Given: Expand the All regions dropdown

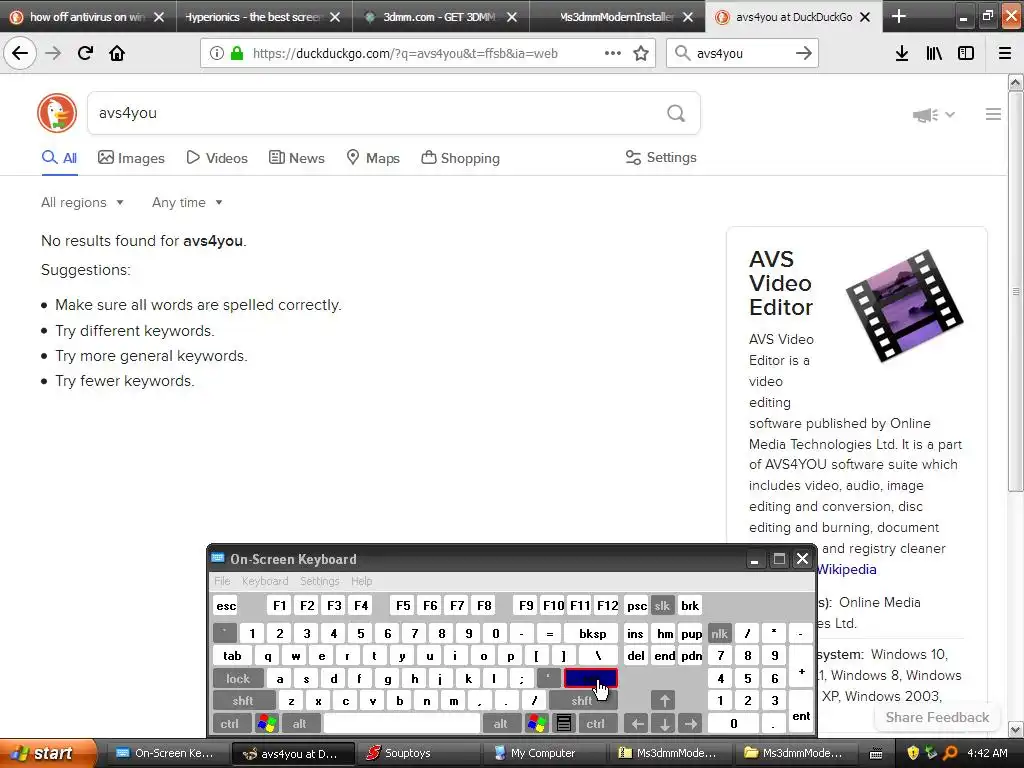Looking at the screenshot, I should tap(82, 202).
